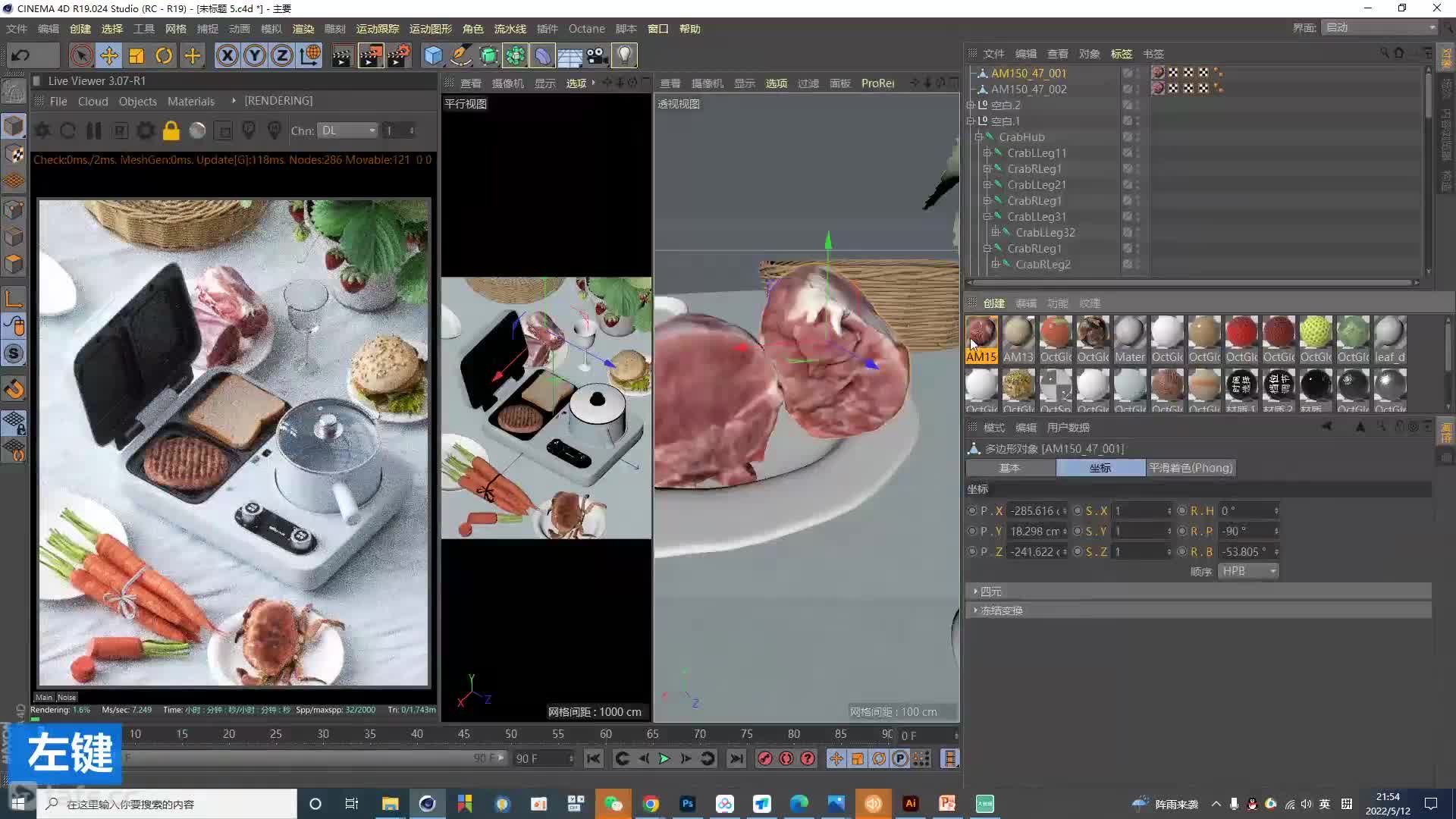Expand CrabLLeg32 tree node
Viewport: 1456px width, 819px height.
[x=996, y=232]
